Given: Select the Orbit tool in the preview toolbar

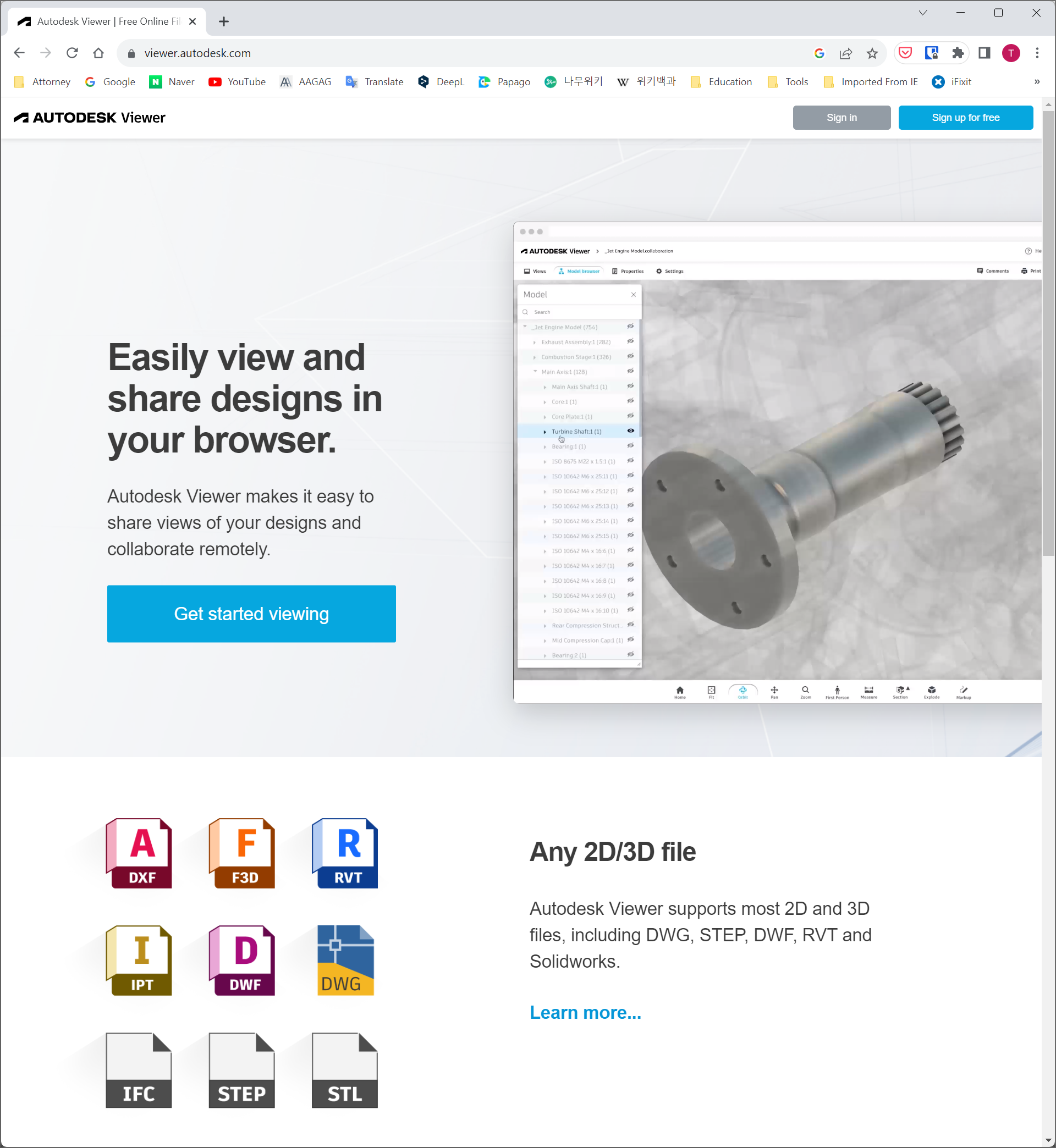Looking at the screenshot, I should pyautogui.click(x=743, y=692).
